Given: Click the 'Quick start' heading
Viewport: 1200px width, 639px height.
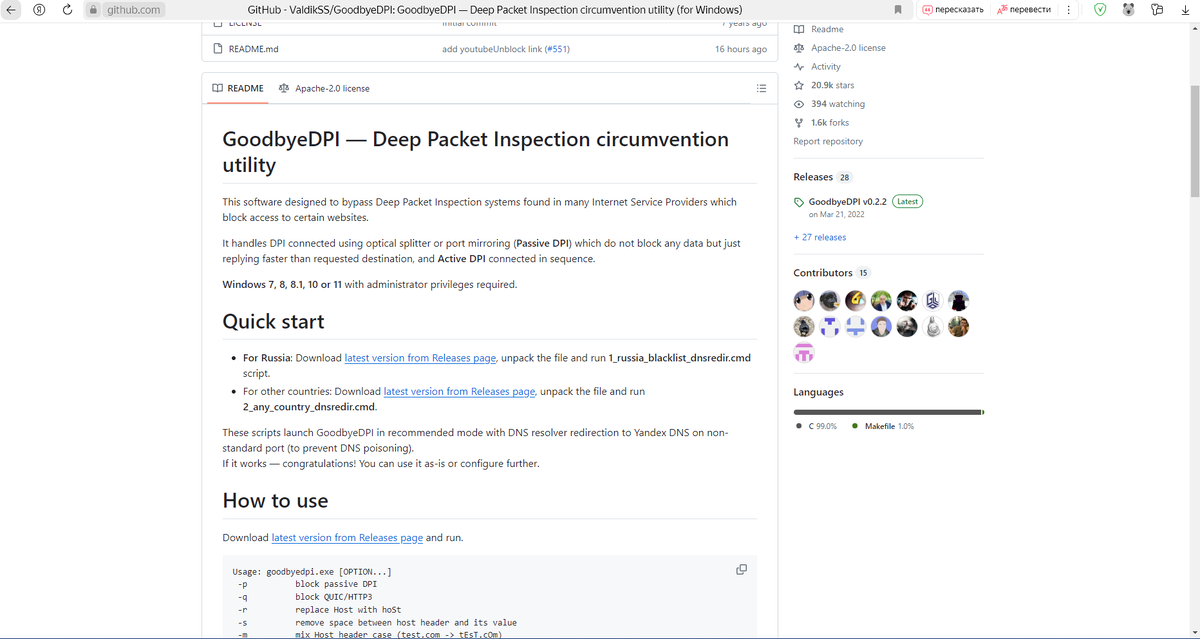Looking at the screenshot, I should tap(273, 321).
